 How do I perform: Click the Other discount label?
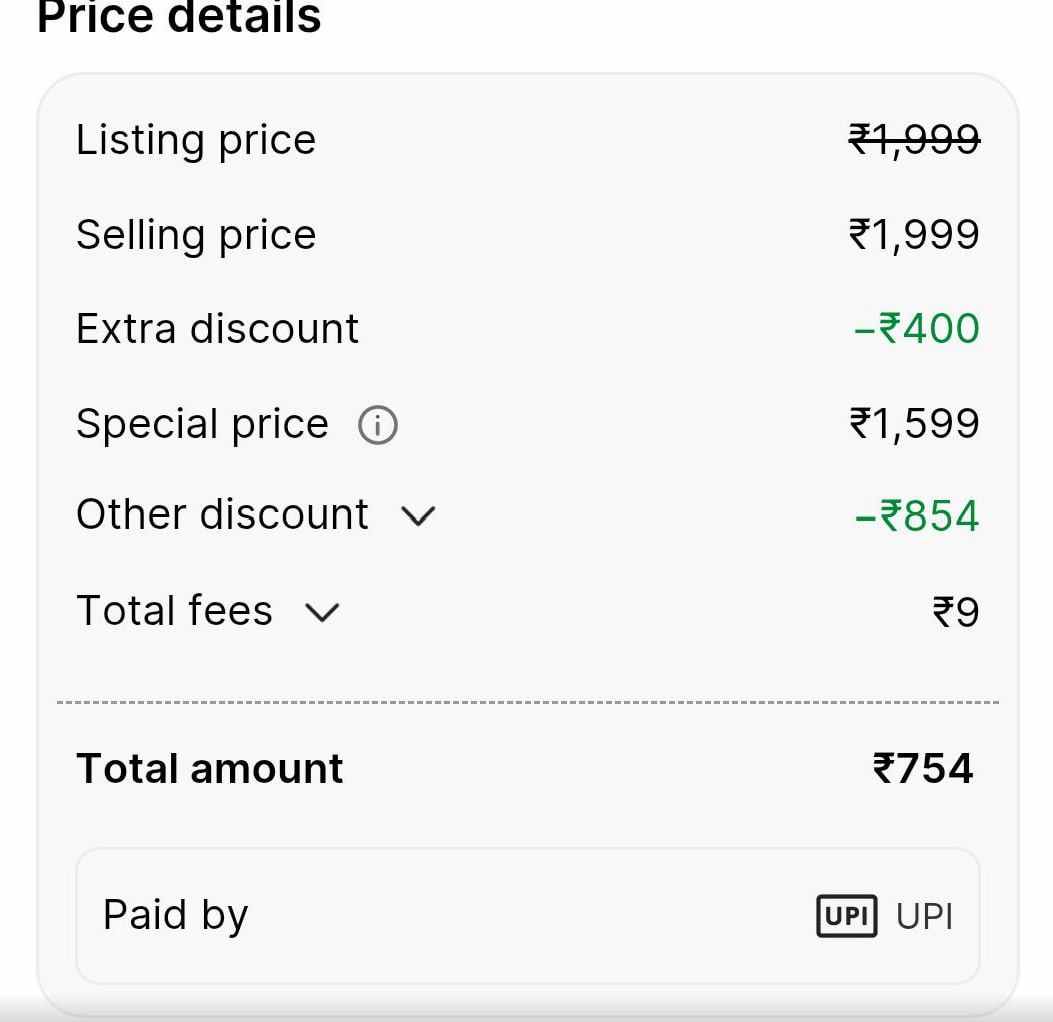[x=222, y=515]
